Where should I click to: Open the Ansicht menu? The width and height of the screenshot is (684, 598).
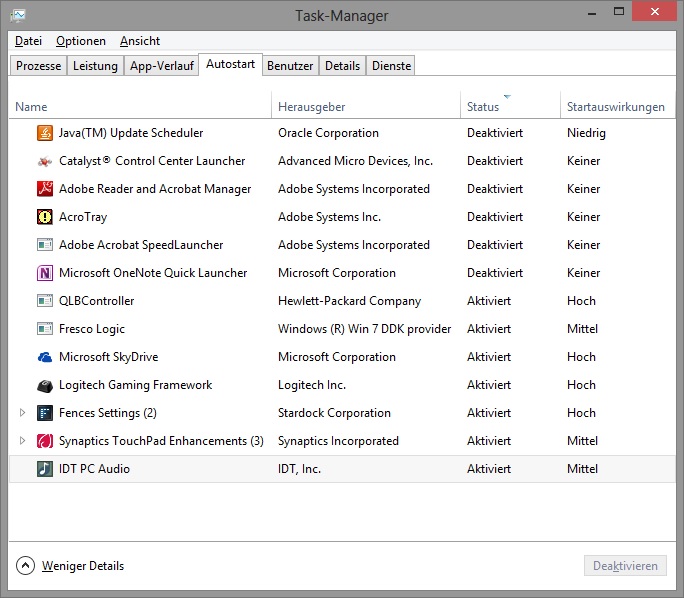pyautogui.click(x=140, y=41)
